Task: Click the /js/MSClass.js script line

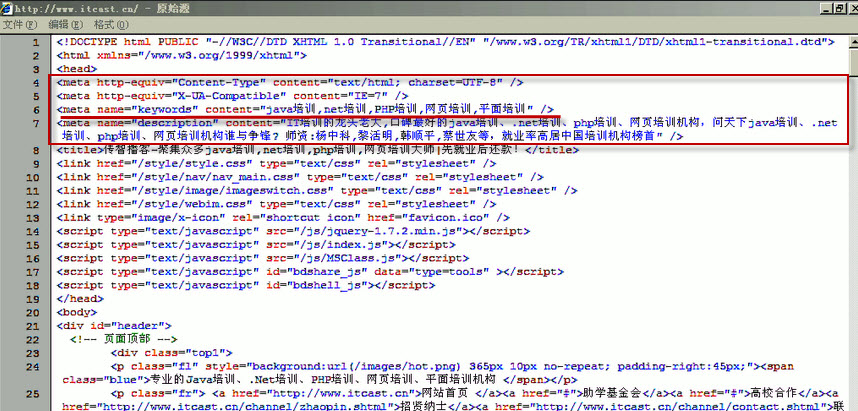Action: 263,258
